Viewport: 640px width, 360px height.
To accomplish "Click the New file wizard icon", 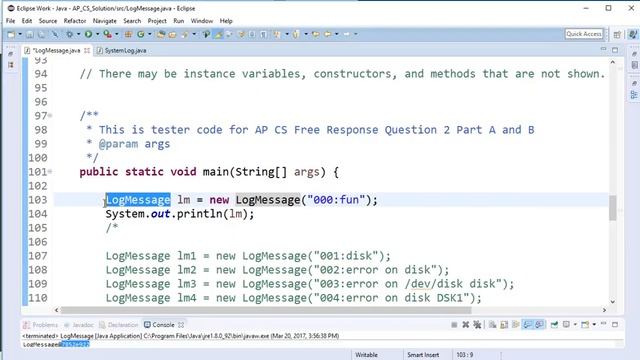I will [11, 34].
